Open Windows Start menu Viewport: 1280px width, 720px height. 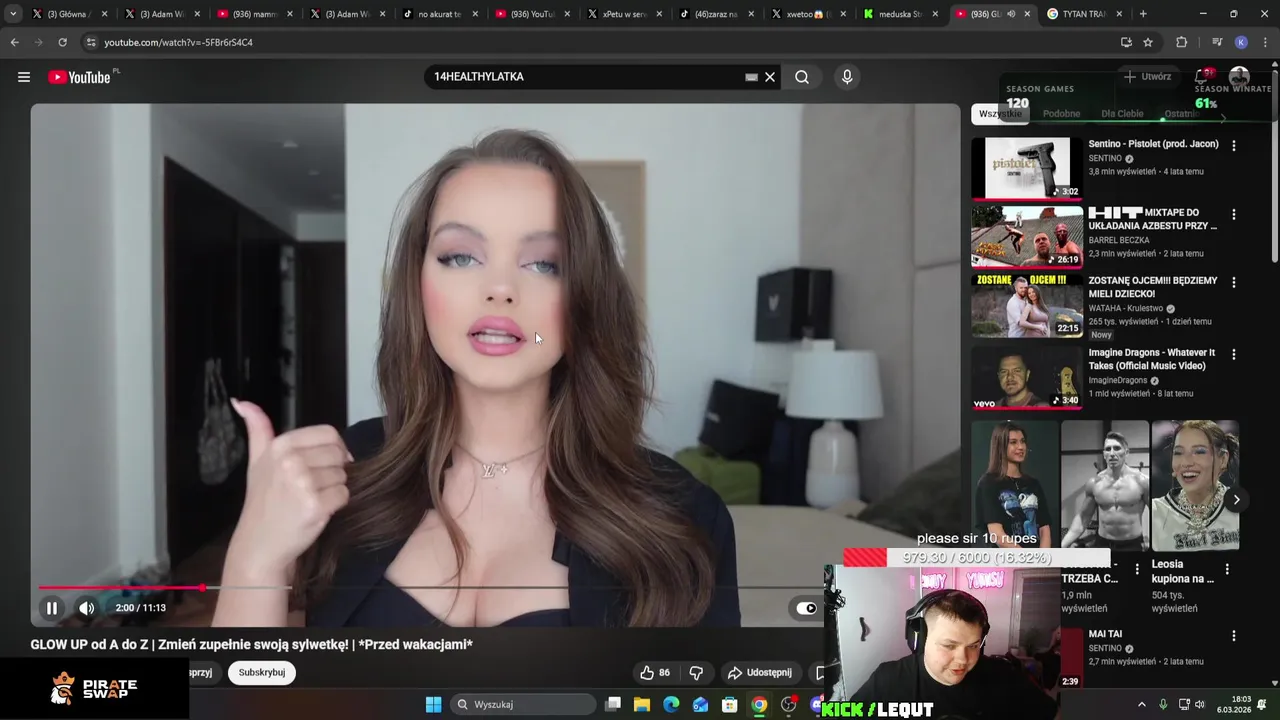(433, 705)
